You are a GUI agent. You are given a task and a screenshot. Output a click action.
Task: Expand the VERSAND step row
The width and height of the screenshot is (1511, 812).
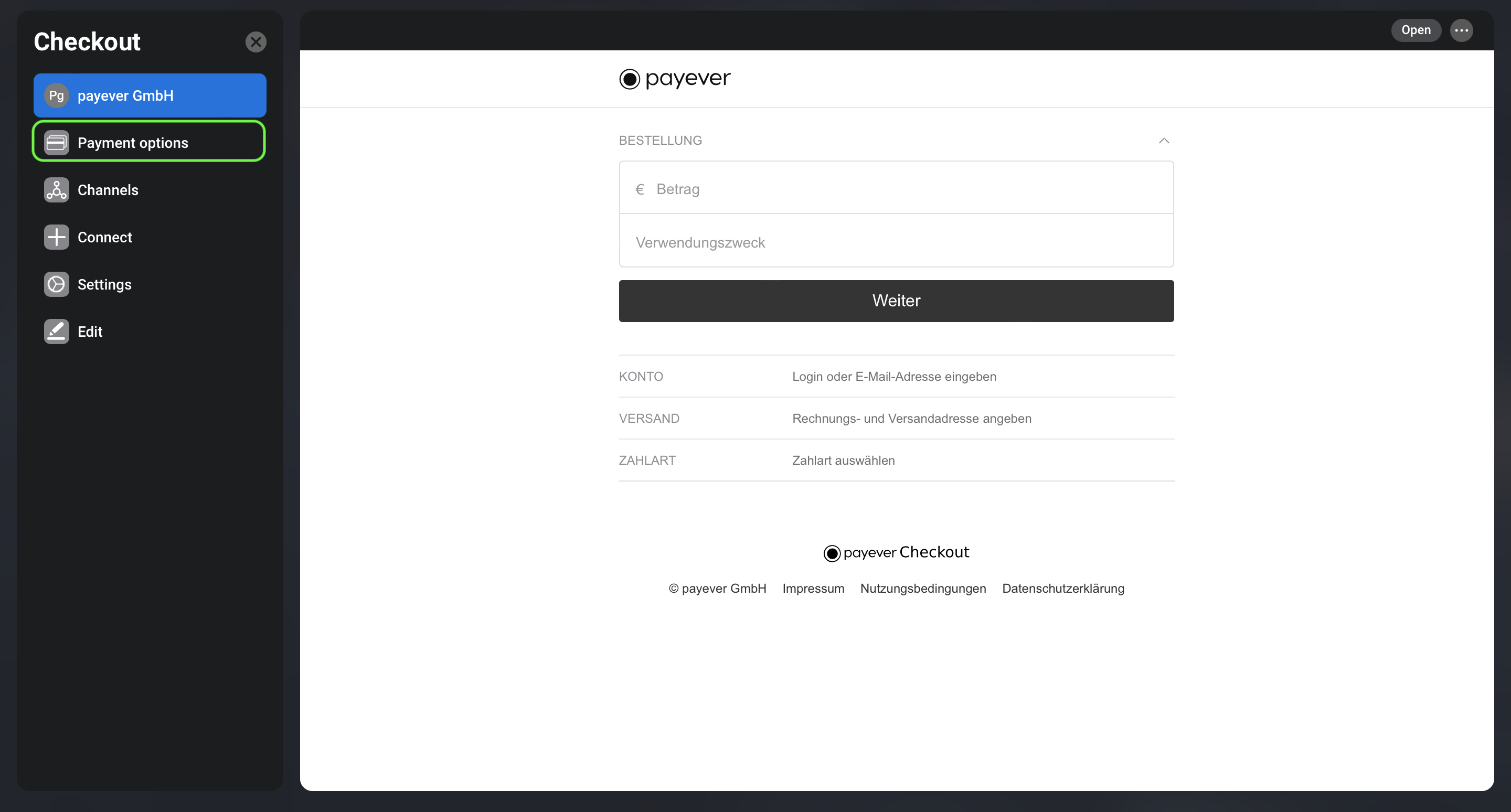click(896, 419)
